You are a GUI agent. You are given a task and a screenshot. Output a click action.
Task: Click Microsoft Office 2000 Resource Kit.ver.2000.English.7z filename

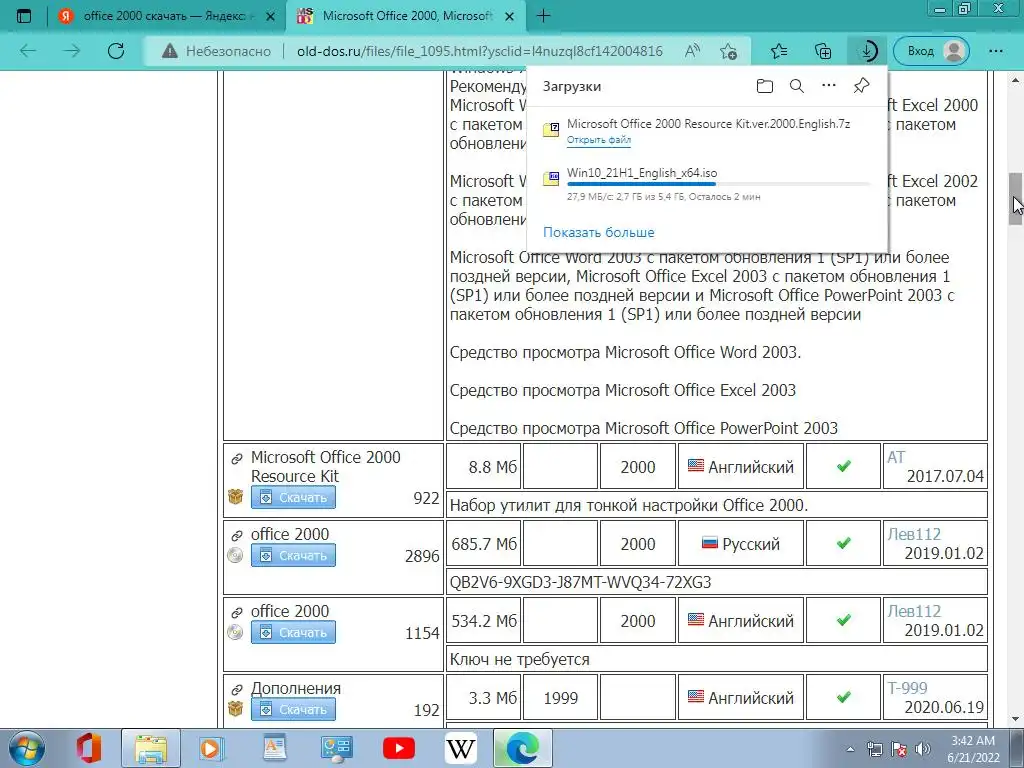pos(709,124)
